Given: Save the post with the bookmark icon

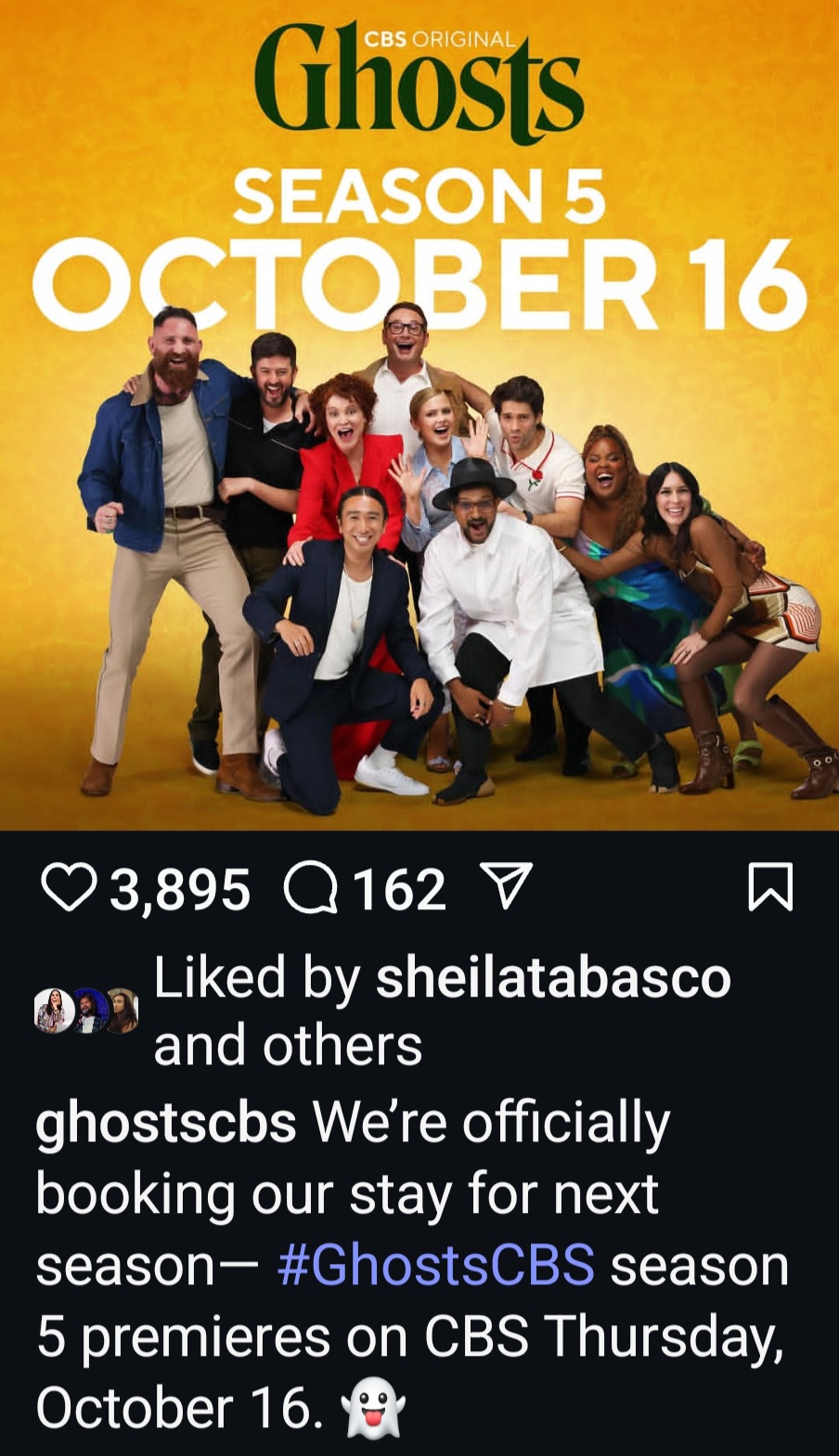Looking at the screenshot, I should [769, 887].
